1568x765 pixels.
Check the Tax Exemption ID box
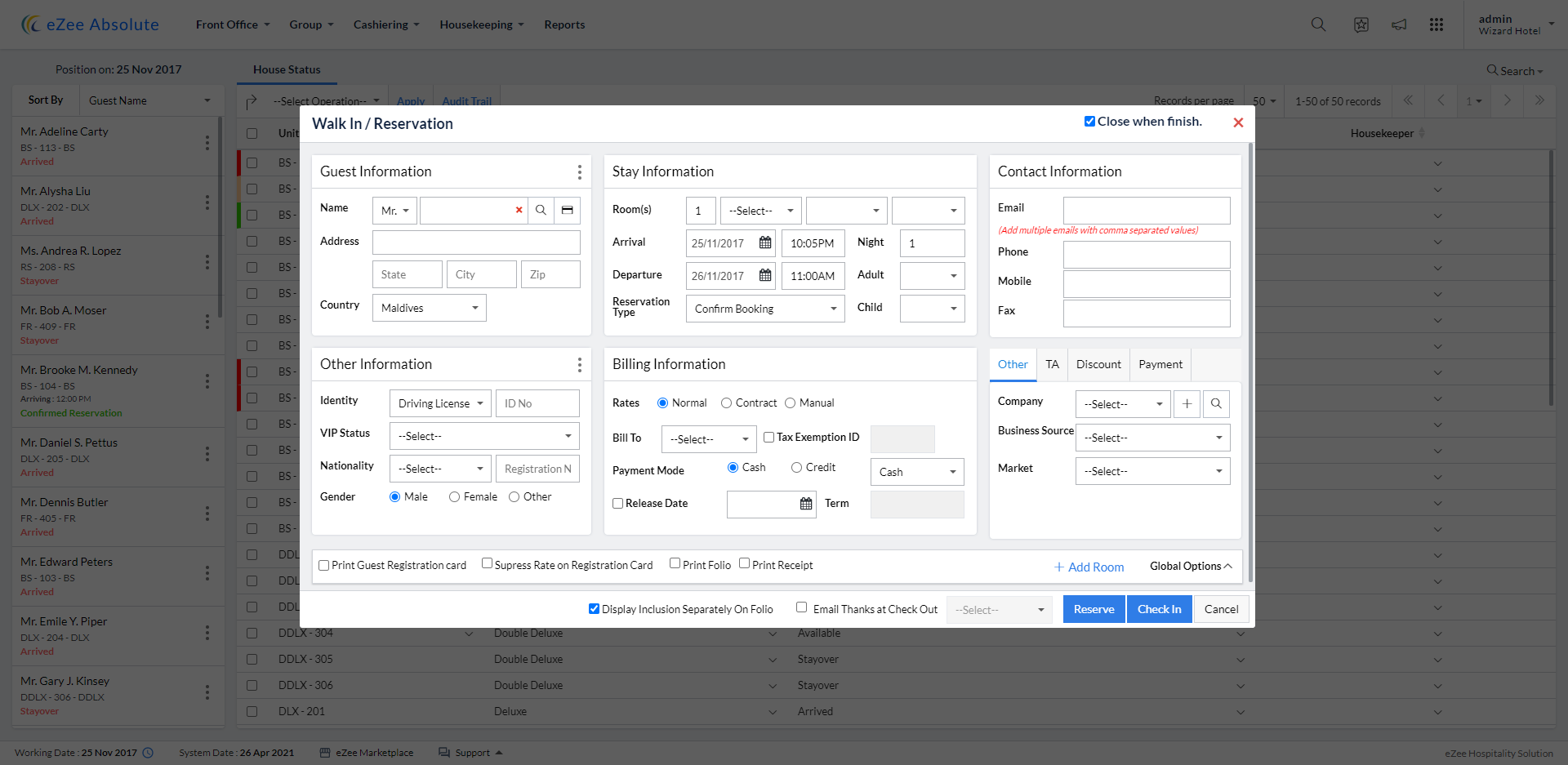click(768, 438)
